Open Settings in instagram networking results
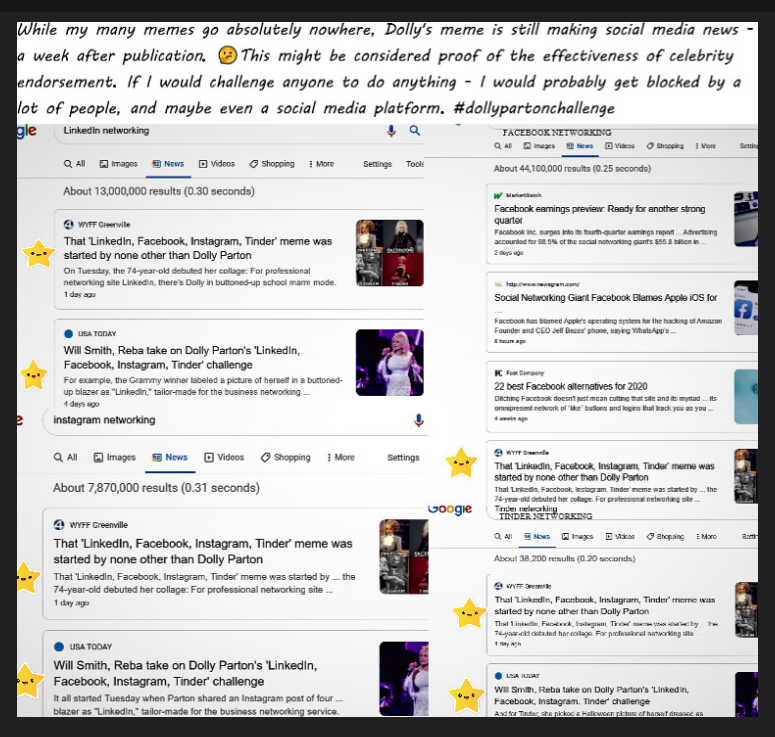This screenshot has height=737, width=775. (x=403, y=458)
